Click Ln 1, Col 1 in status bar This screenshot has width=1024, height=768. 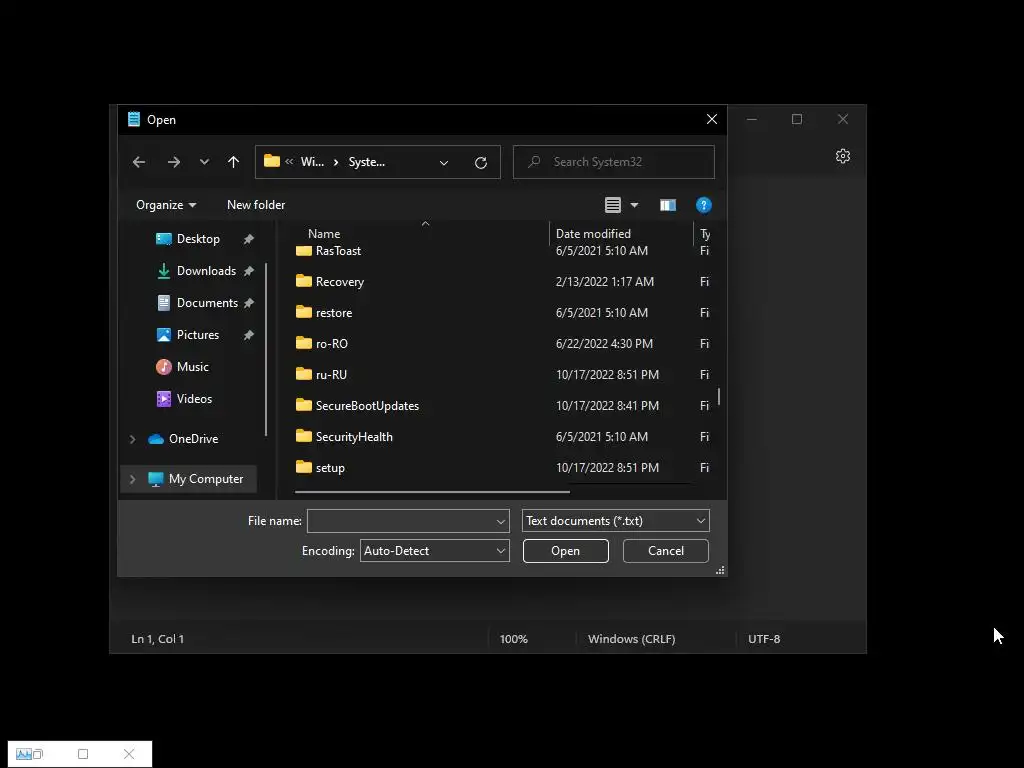point(157,639)
